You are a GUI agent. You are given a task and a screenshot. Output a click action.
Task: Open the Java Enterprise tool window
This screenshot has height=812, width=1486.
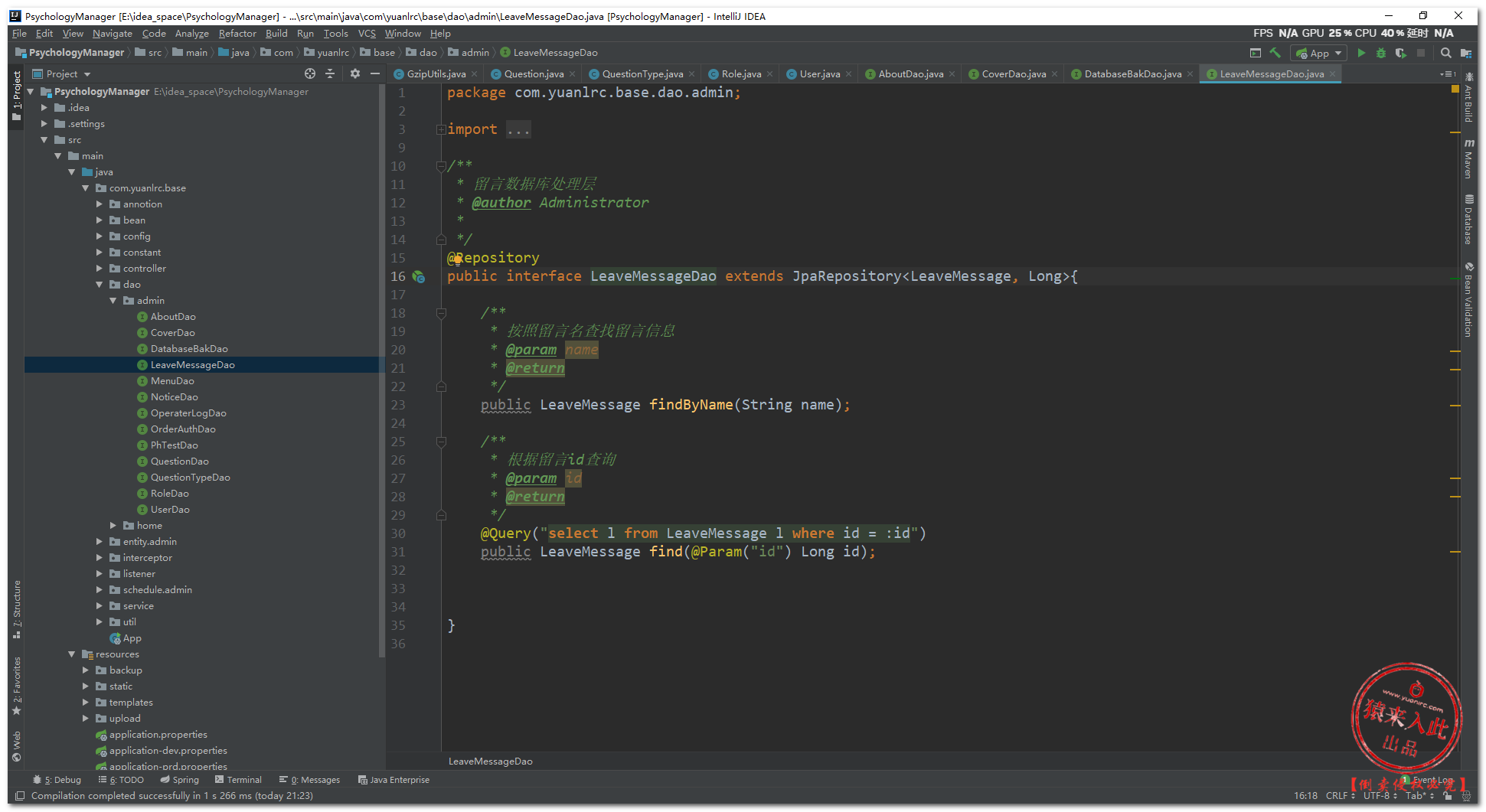pos(394,780)
